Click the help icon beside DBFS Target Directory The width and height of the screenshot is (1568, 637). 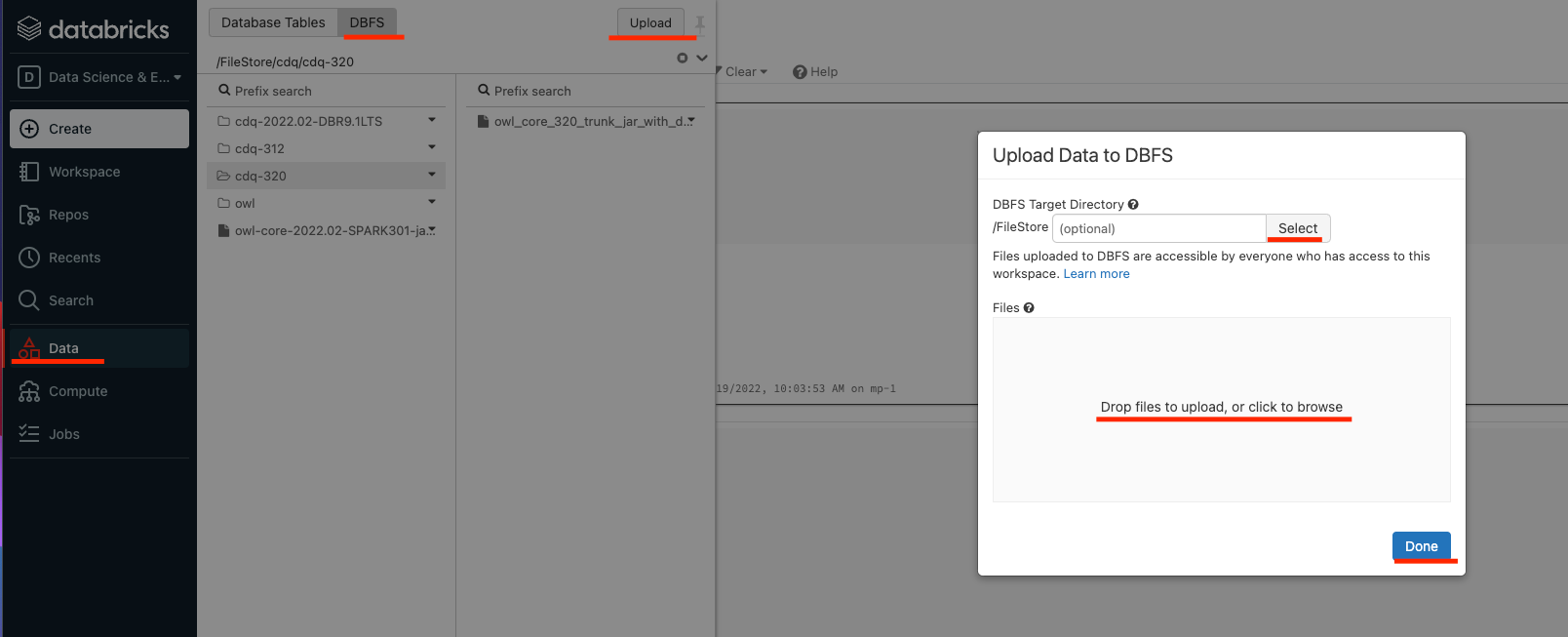(x=1133, y=205)
